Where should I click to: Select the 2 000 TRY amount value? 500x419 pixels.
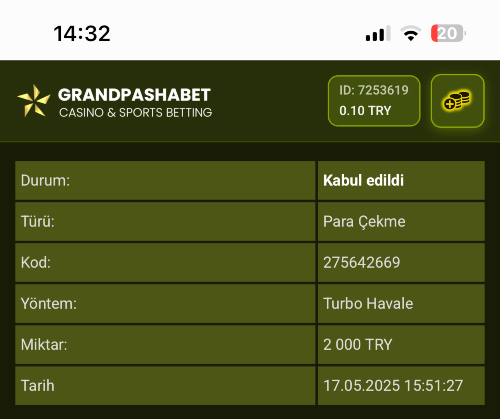pos(358,345)
